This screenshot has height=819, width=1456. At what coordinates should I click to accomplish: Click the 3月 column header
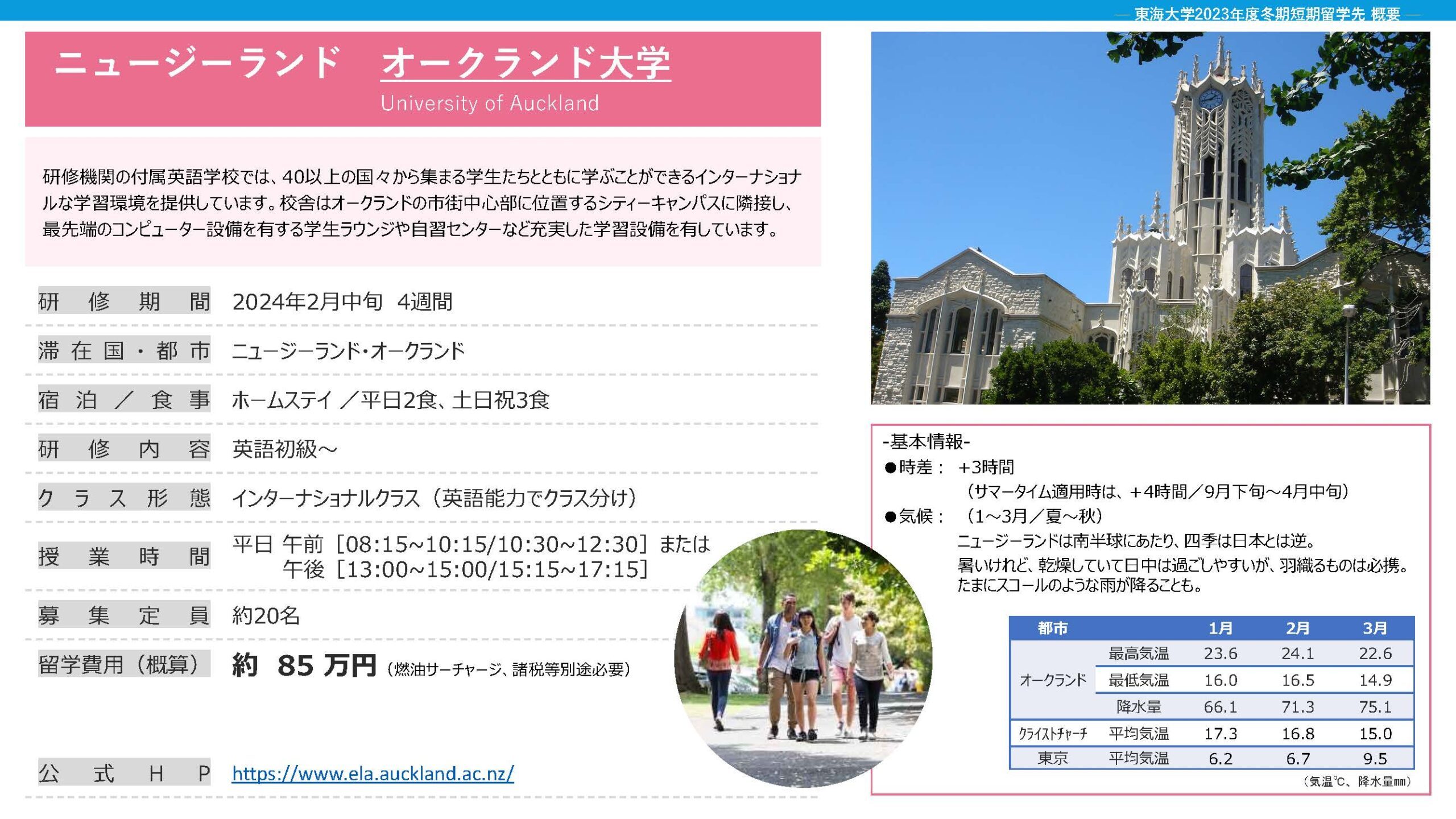(1375, 628)
